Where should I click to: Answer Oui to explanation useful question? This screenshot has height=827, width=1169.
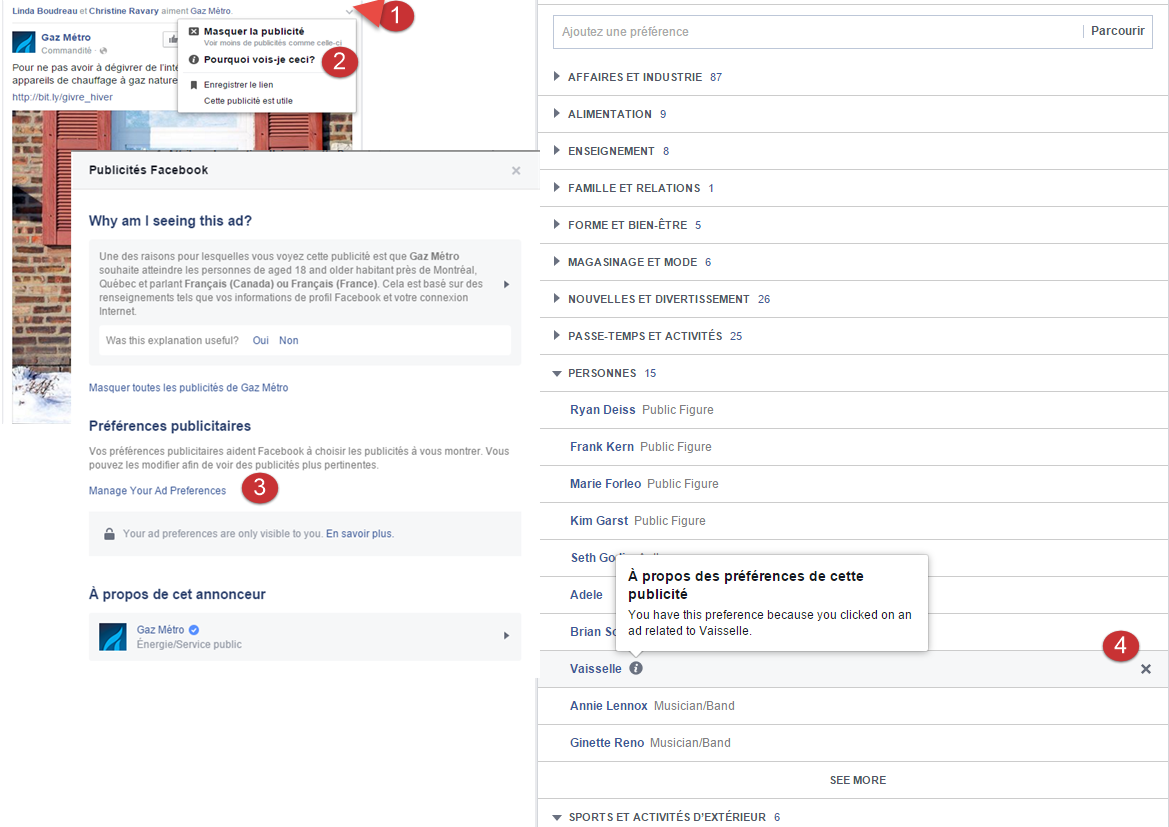tap(260, 340)
